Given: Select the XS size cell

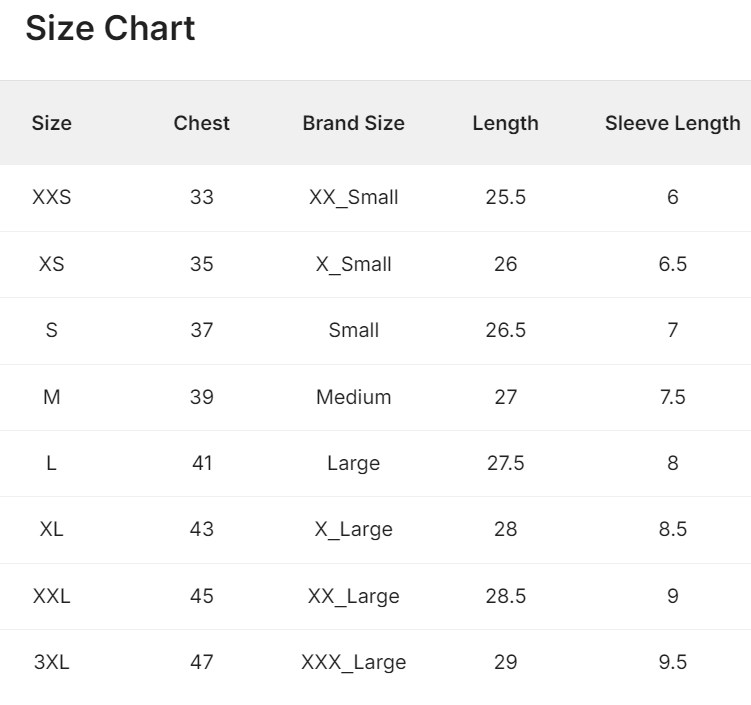Looking at the screenshot, I should (52, 264).
